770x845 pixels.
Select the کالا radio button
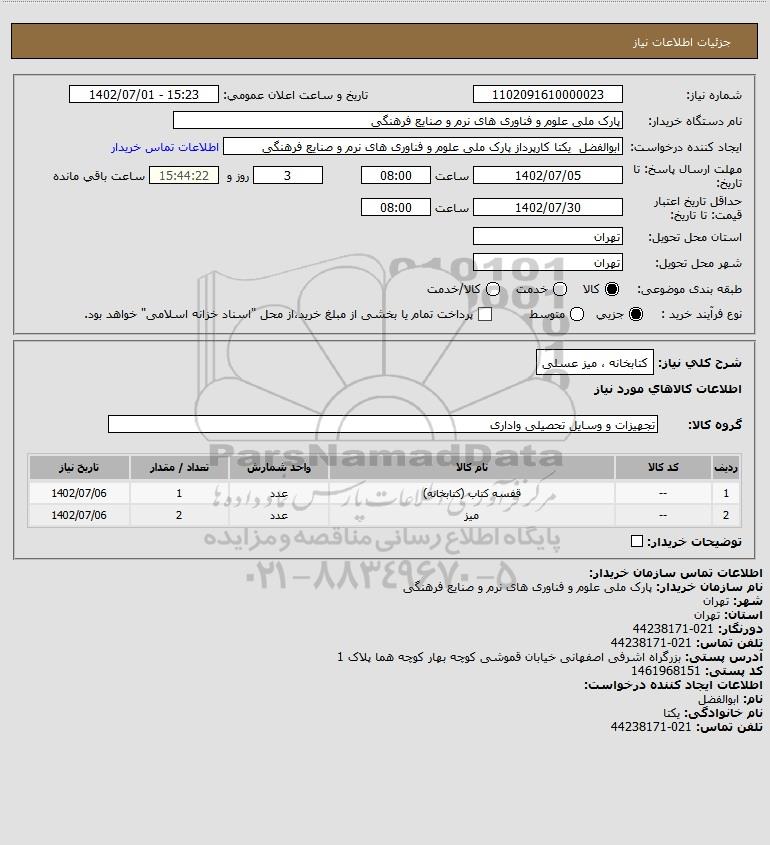(612, 289)
